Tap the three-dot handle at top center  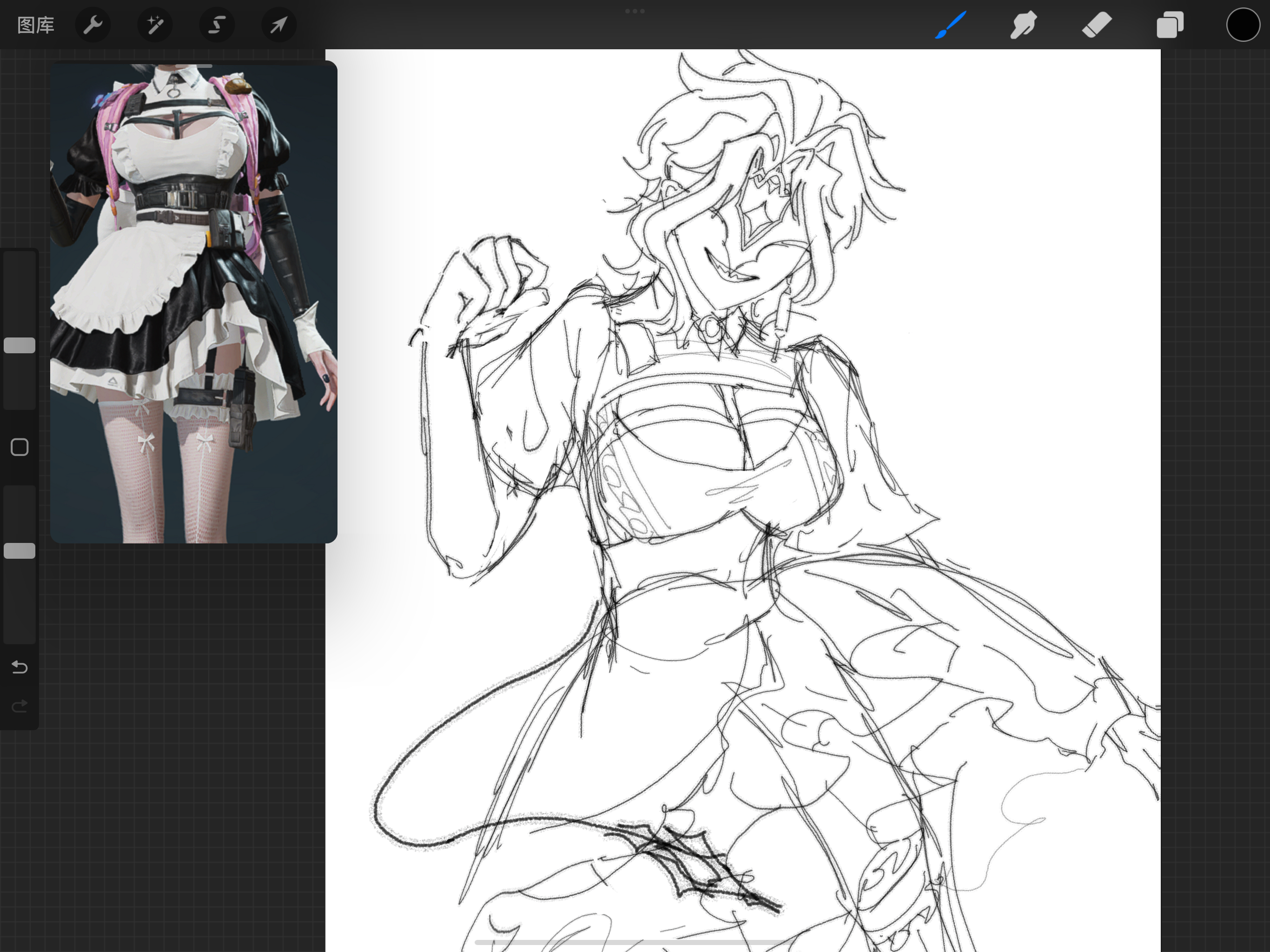click(x=635, y=11)
